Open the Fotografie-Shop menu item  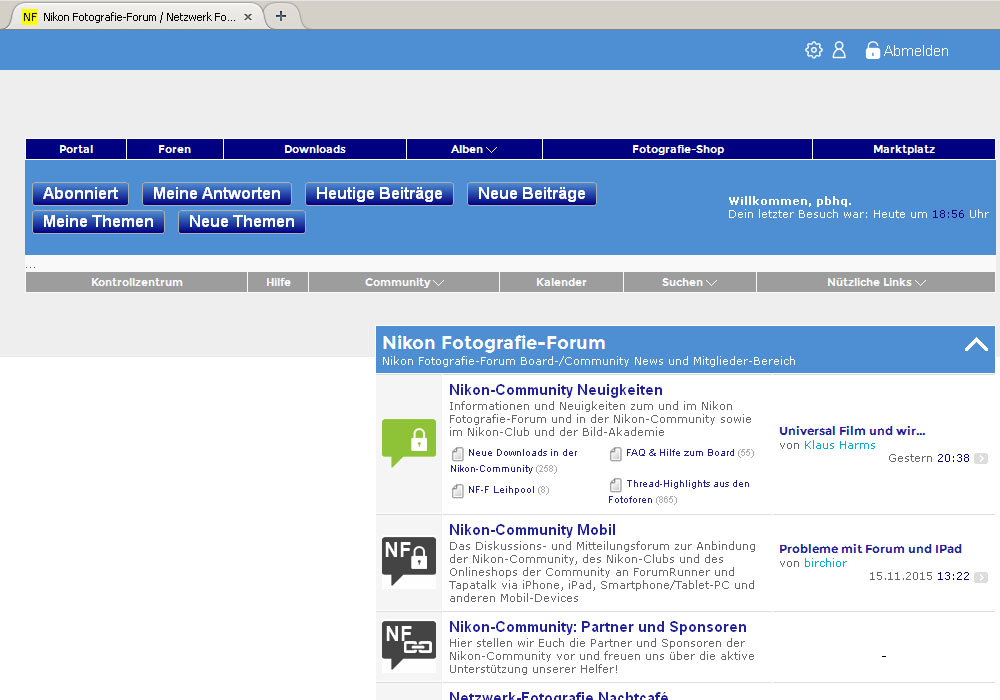click(x=677, y=149)
